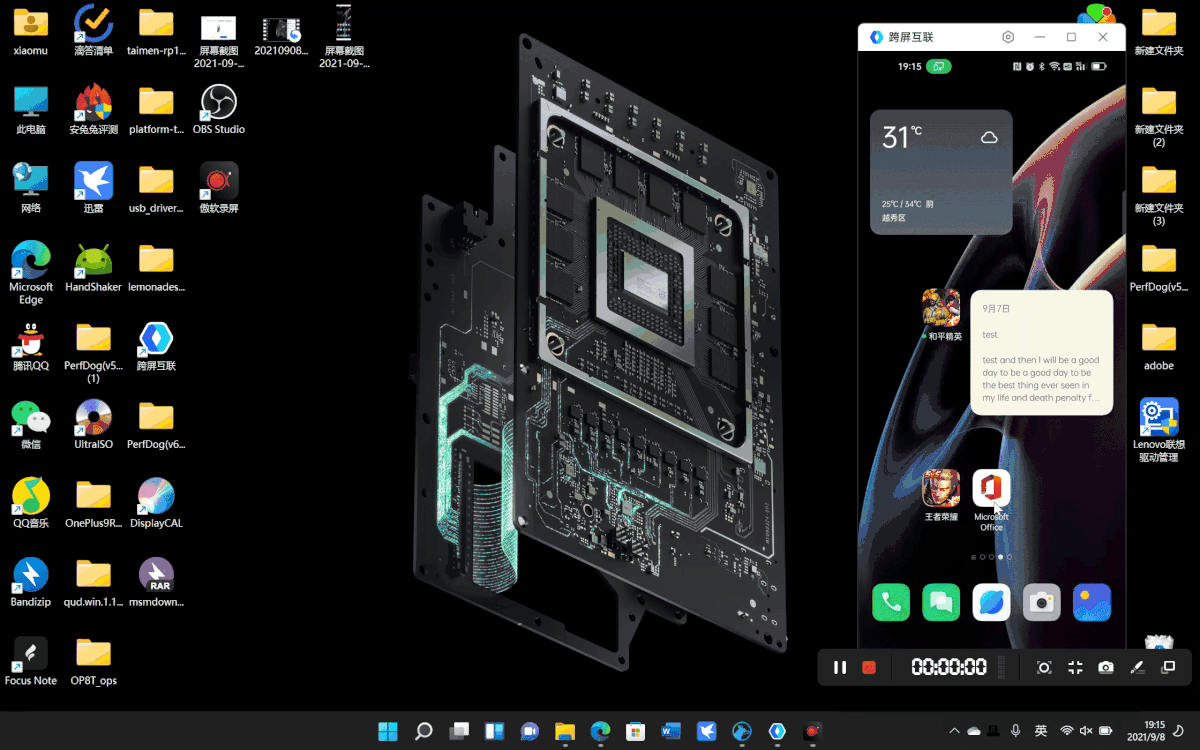Select the 迅雷 desktop shortcut
Viewport: 1200px width, 750px height.
(94, 188)
